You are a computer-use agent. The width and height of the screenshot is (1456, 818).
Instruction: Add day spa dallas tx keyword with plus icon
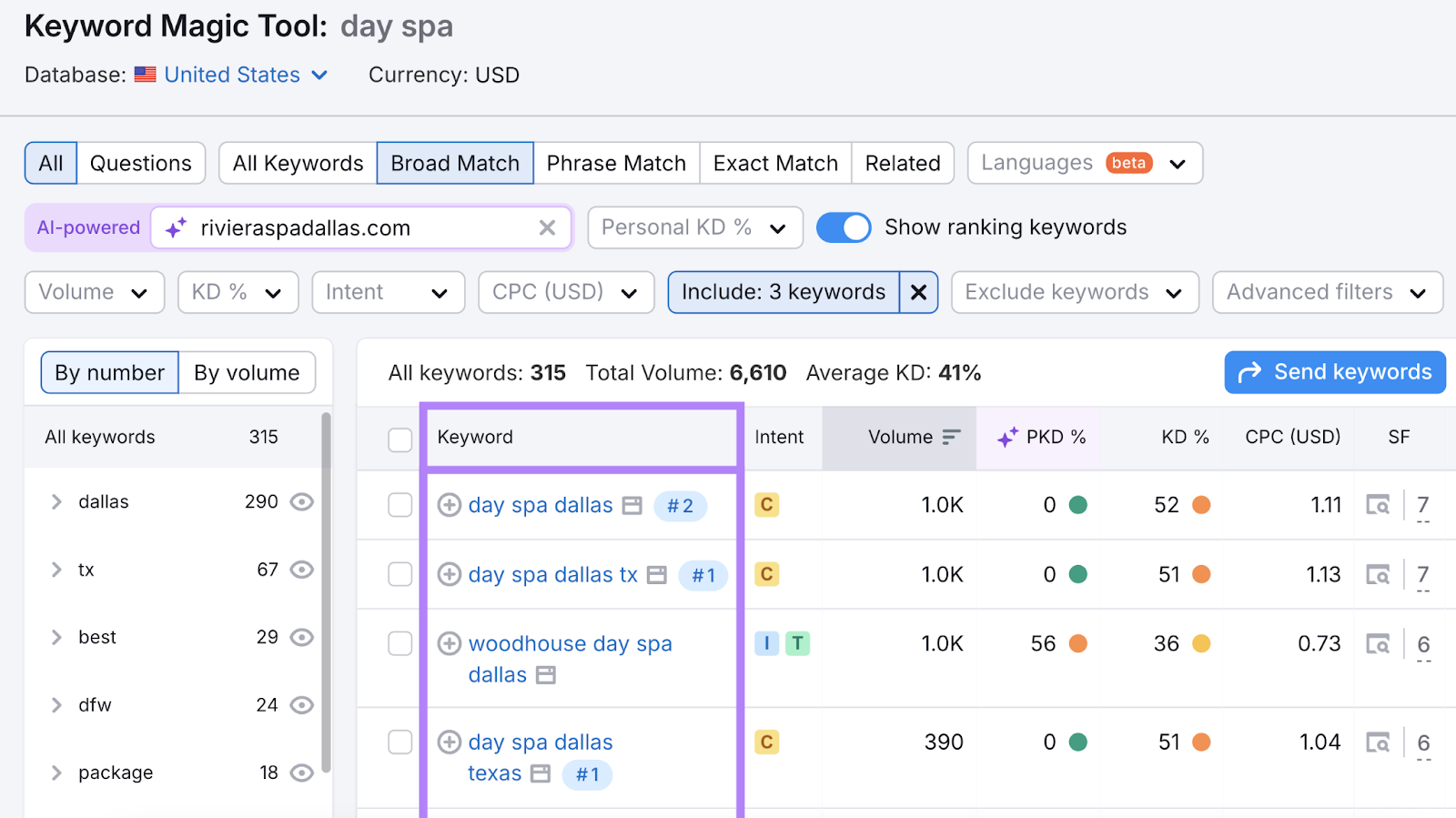tap(449, 575)
